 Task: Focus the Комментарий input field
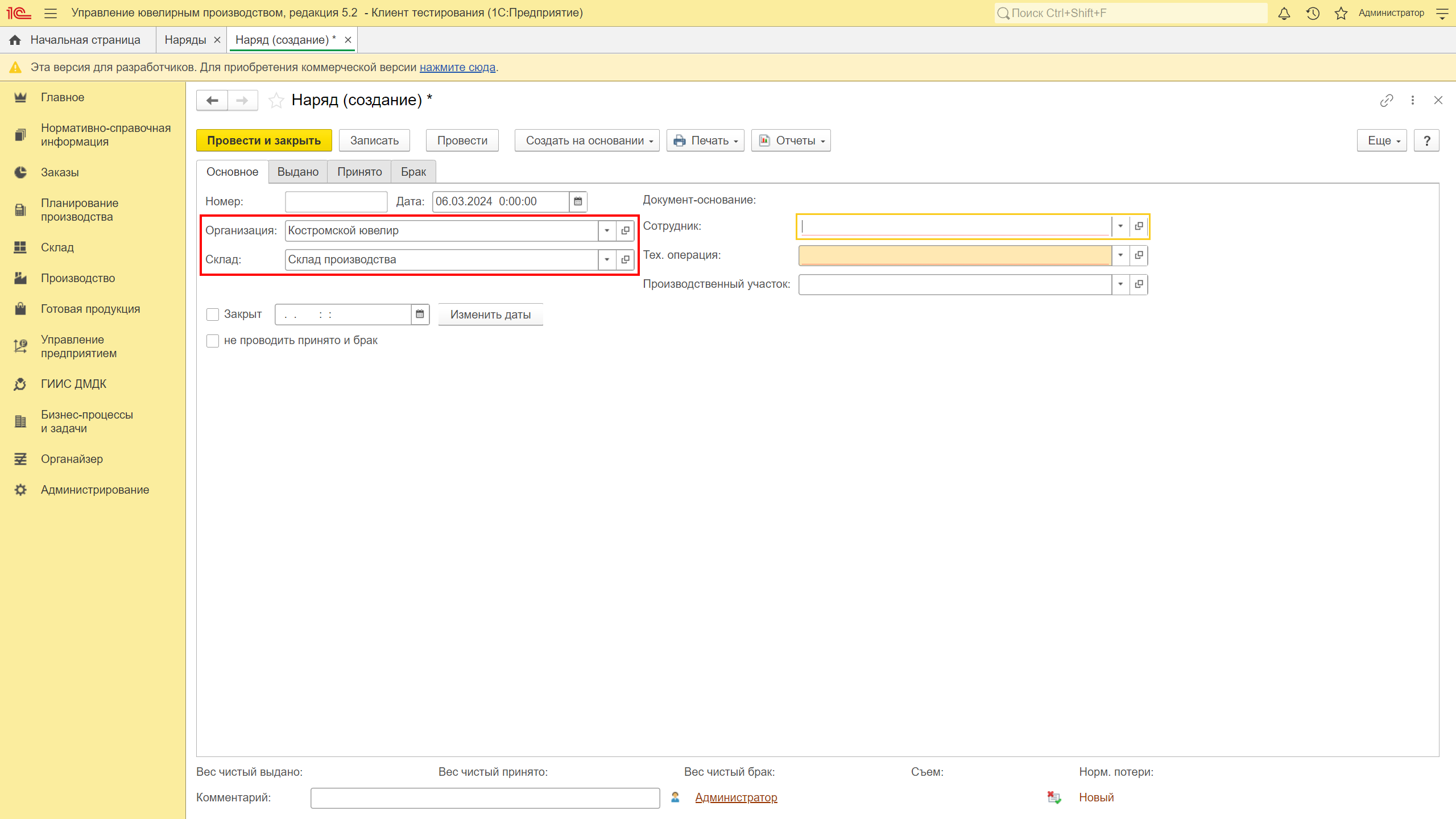tap(485, 798)
